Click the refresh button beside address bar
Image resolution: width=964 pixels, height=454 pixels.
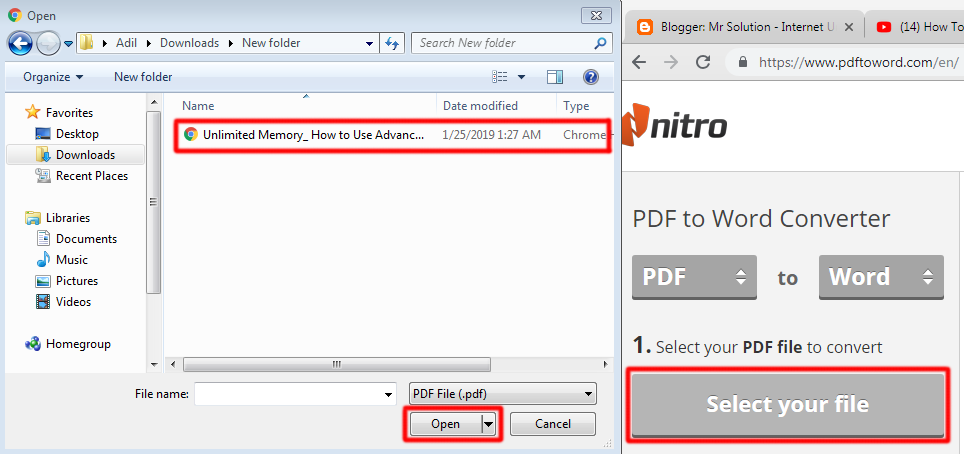pos(392,43)
